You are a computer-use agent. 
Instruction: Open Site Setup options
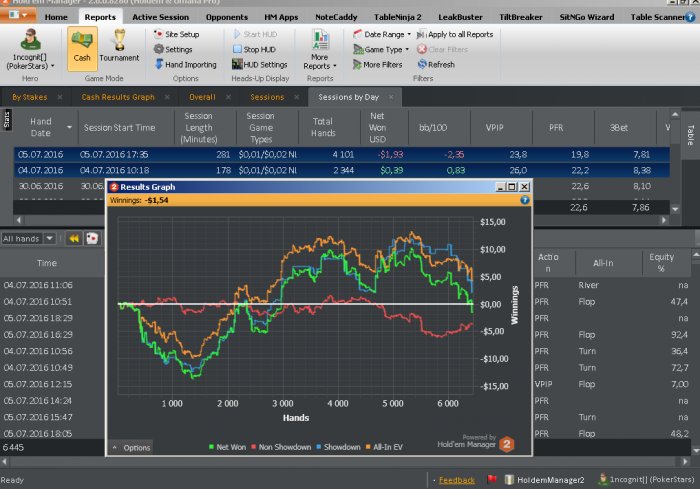176,34
